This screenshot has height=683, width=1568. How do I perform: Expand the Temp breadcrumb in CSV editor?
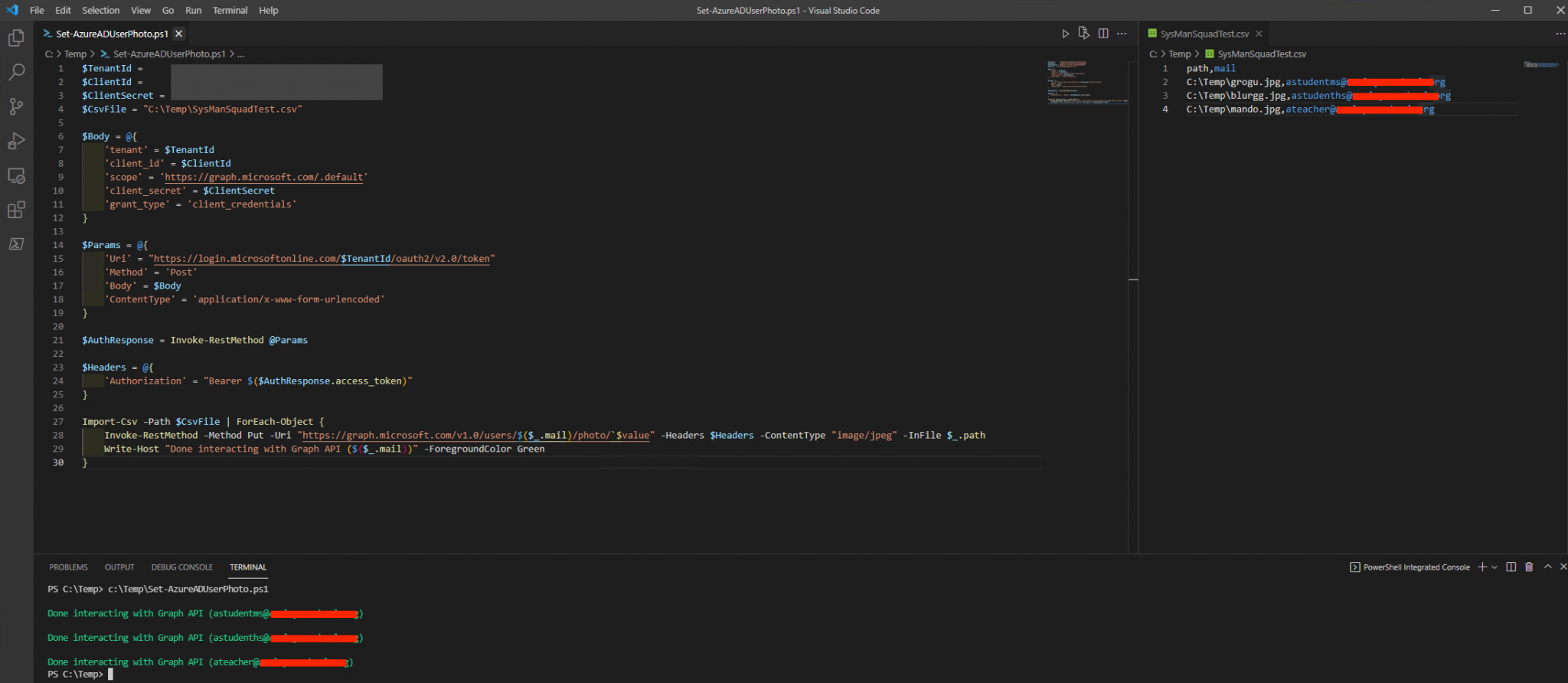(x=1180, y=54)
